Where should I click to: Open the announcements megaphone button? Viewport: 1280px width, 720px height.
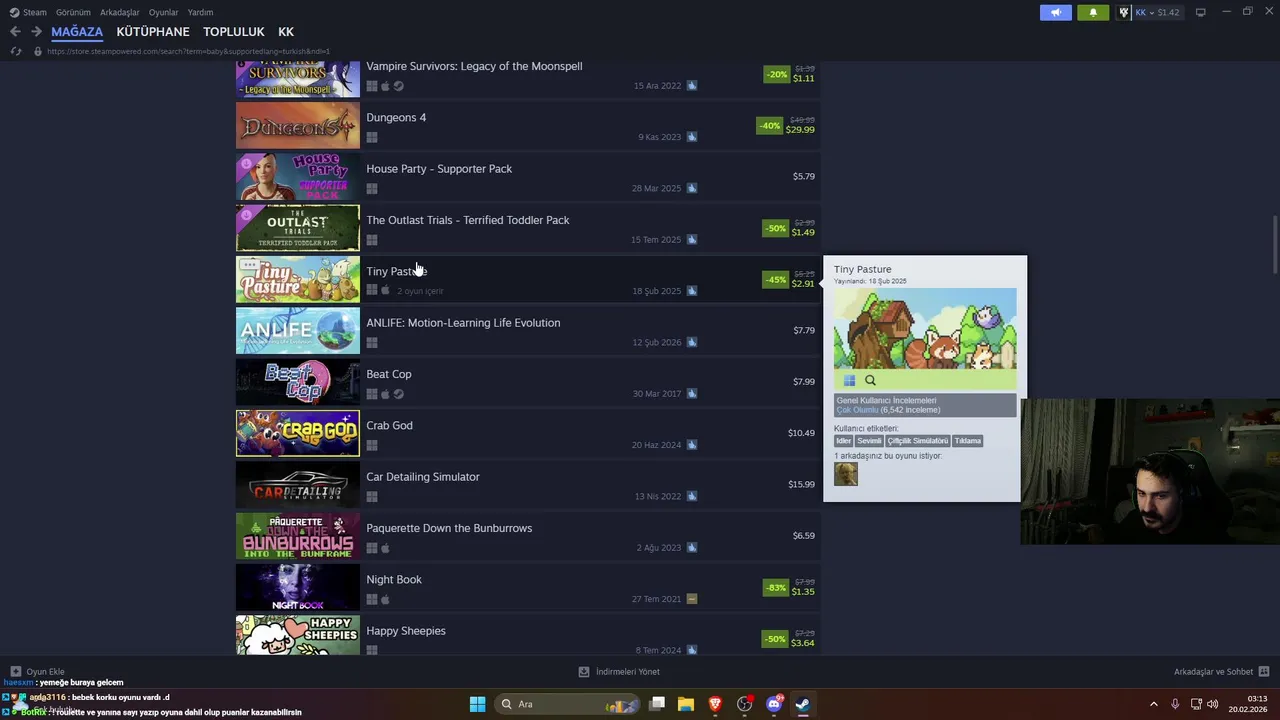click(x=1056, y=12)
